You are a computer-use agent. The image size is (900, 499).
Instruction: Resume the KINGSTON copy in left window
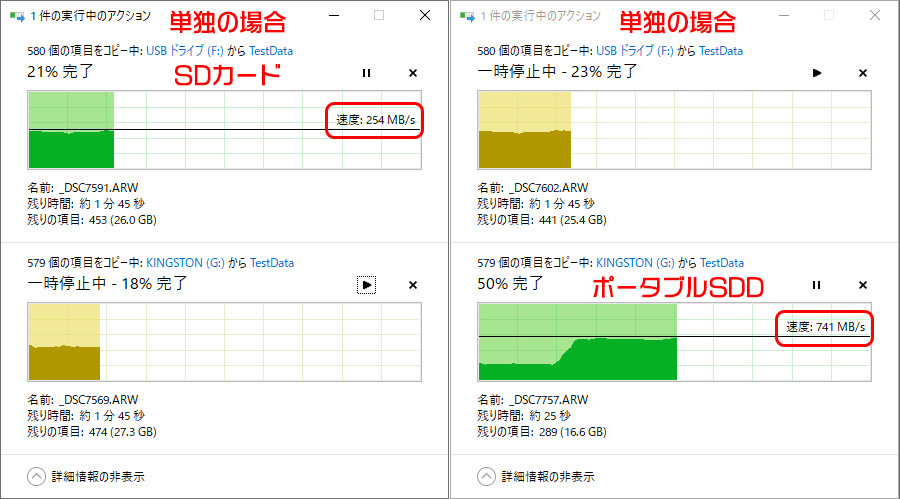(366, 285)
